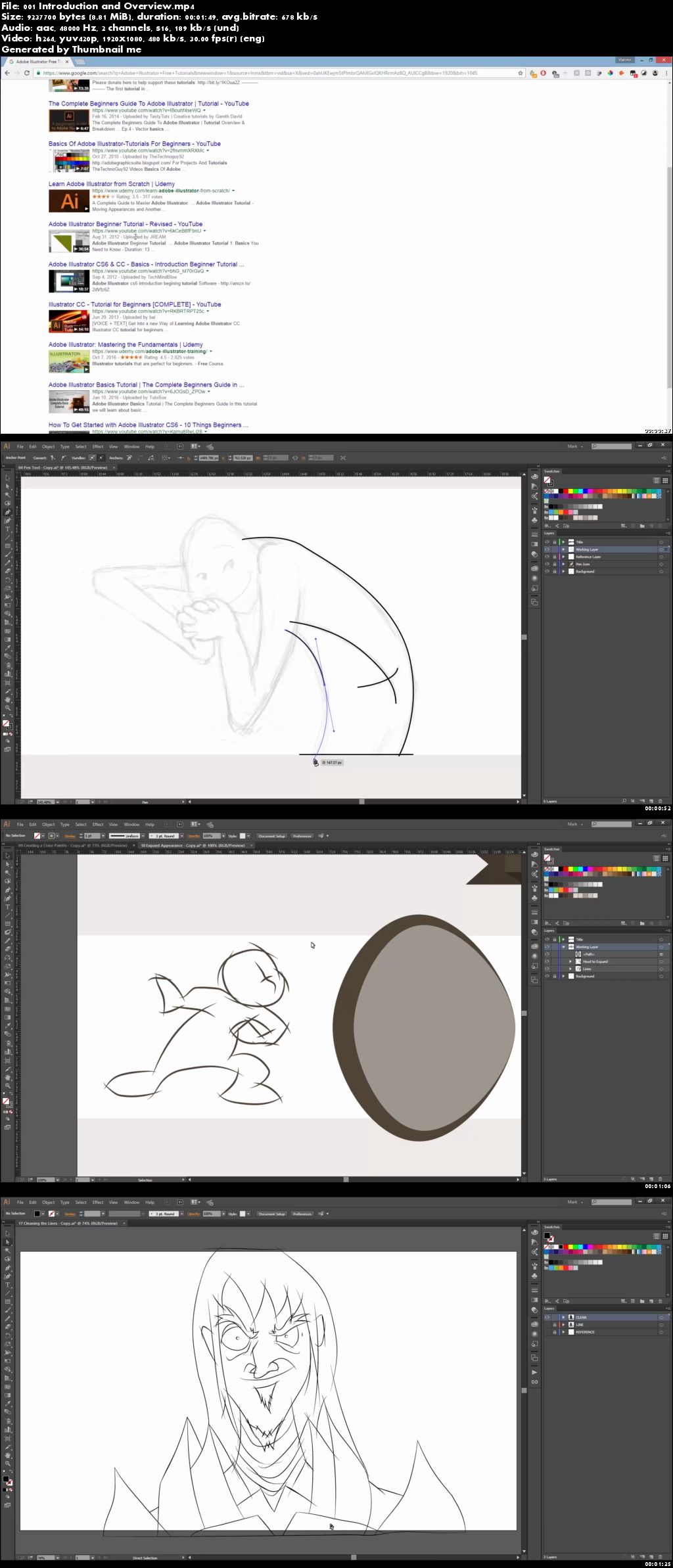Click fill color box in Expand Appearance control bar

point(37,836)
